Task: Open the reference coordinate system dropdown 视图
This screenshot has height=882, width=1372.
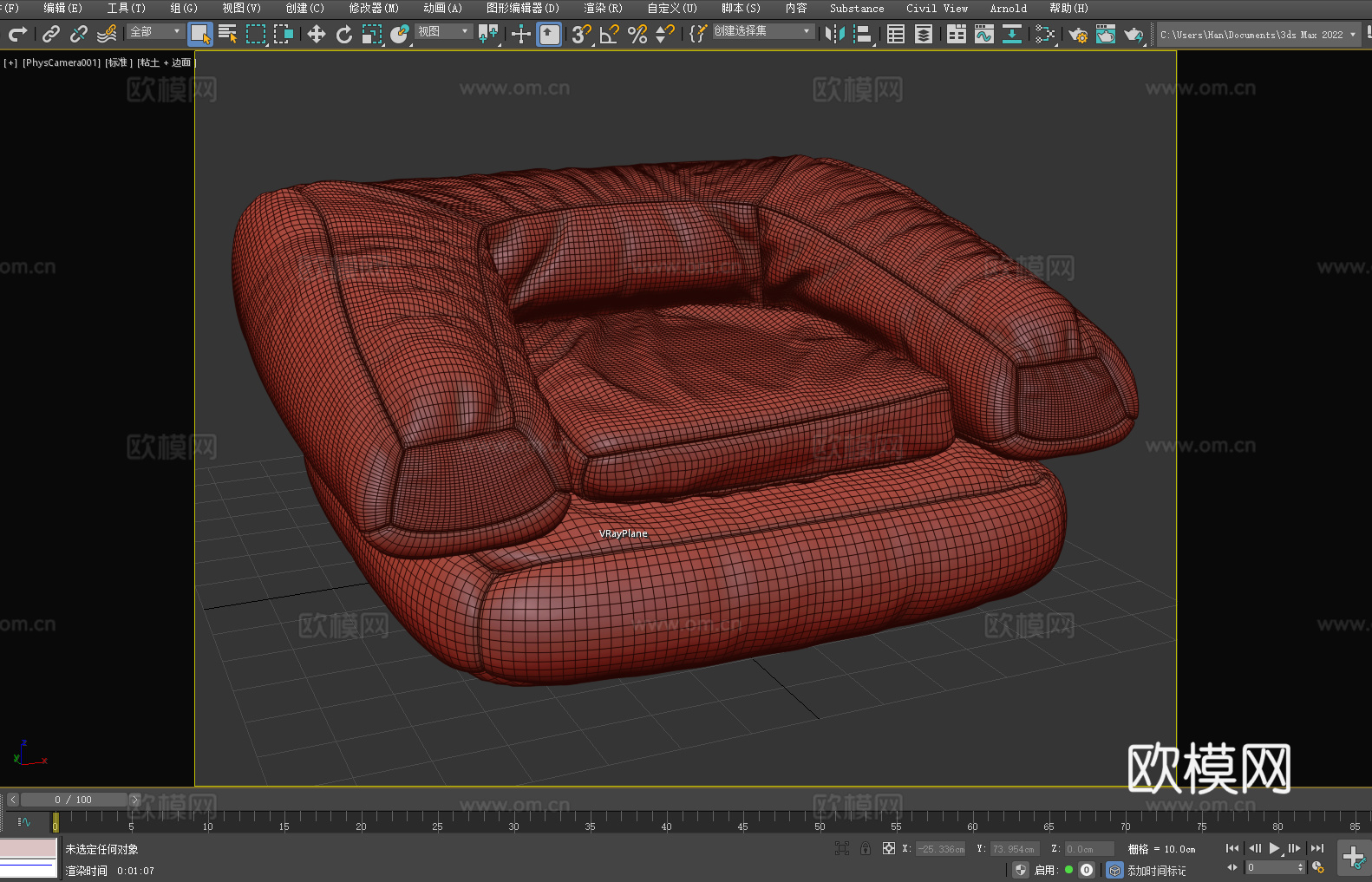Action: 443,31
